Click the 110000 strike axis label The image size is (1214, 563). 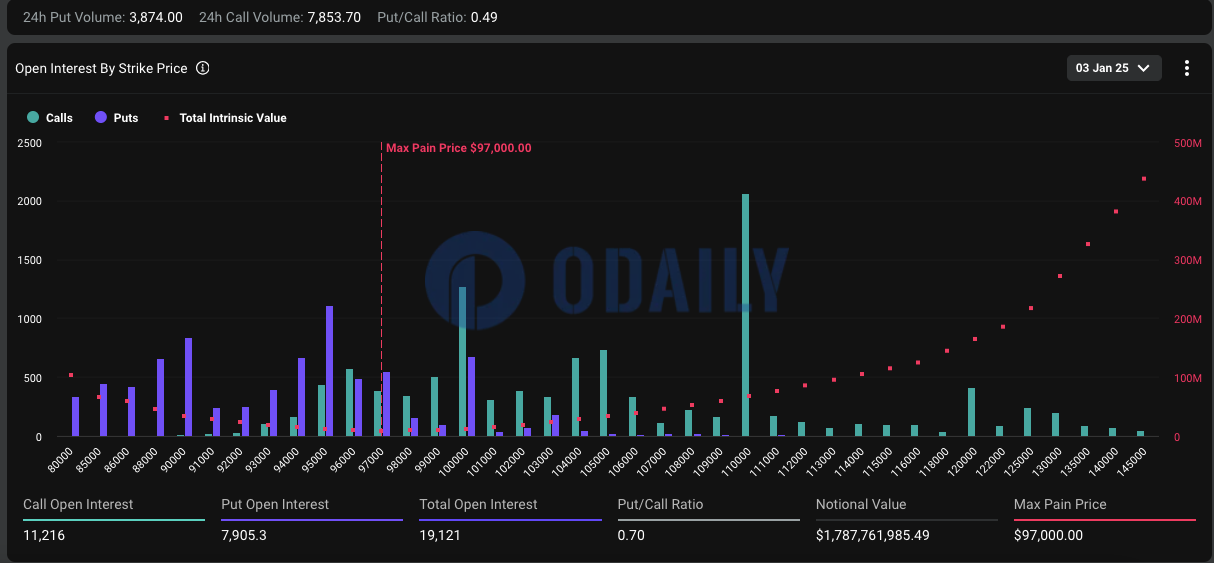click(736, 459)
